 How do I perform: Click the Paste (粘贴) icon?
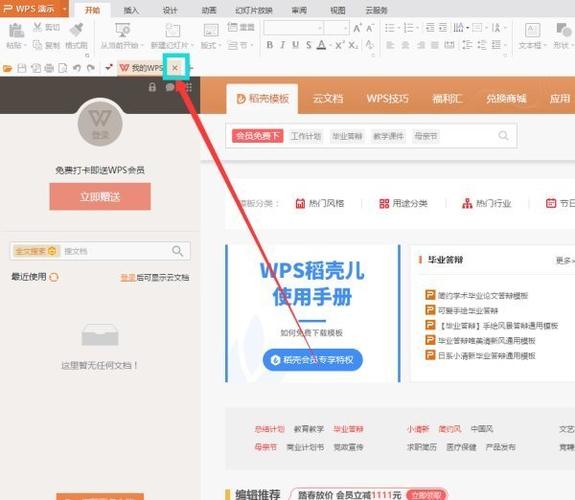click(x=16, y=30)
